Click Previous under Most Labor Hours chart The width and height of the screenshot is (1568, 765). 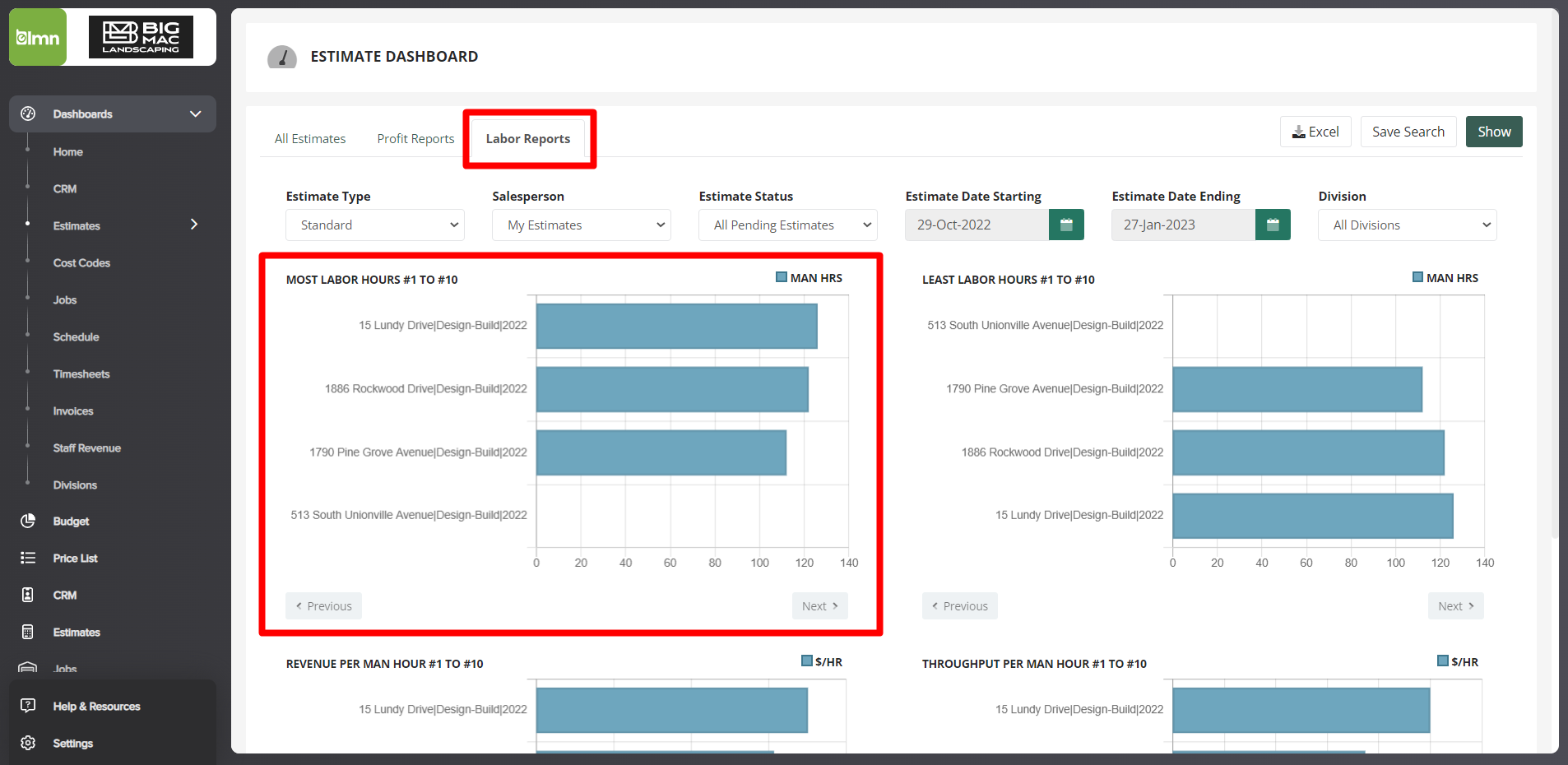pyautogui.click(x=323, y=605)
